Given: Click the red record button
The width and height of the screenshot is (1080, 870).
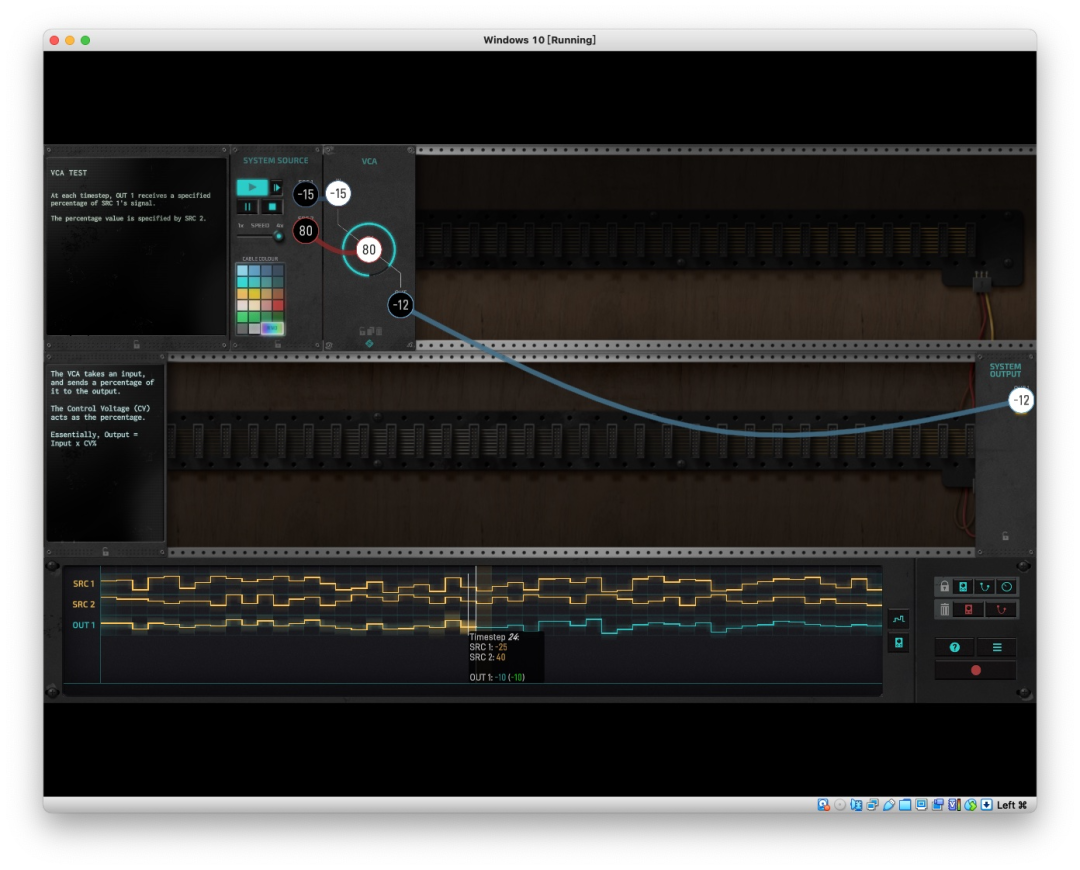Looking at the screenshot, I should 975,670.
